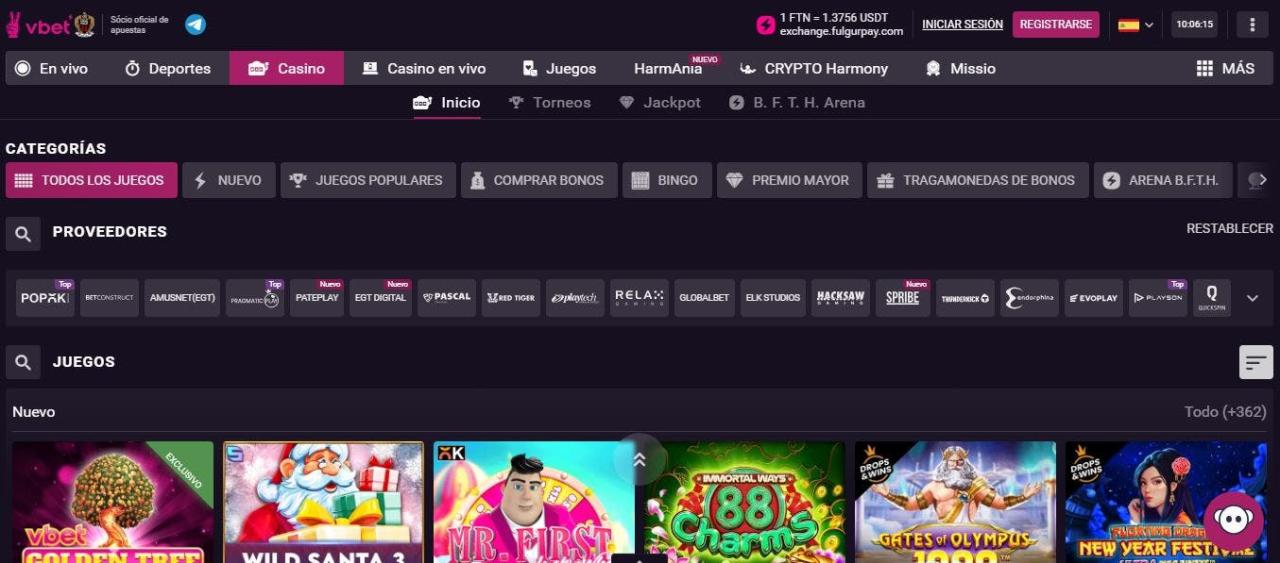The height and width of the screenshot is (563, 1280).
Task: Filter by Endorphina provider
Action: (1029, 298)
